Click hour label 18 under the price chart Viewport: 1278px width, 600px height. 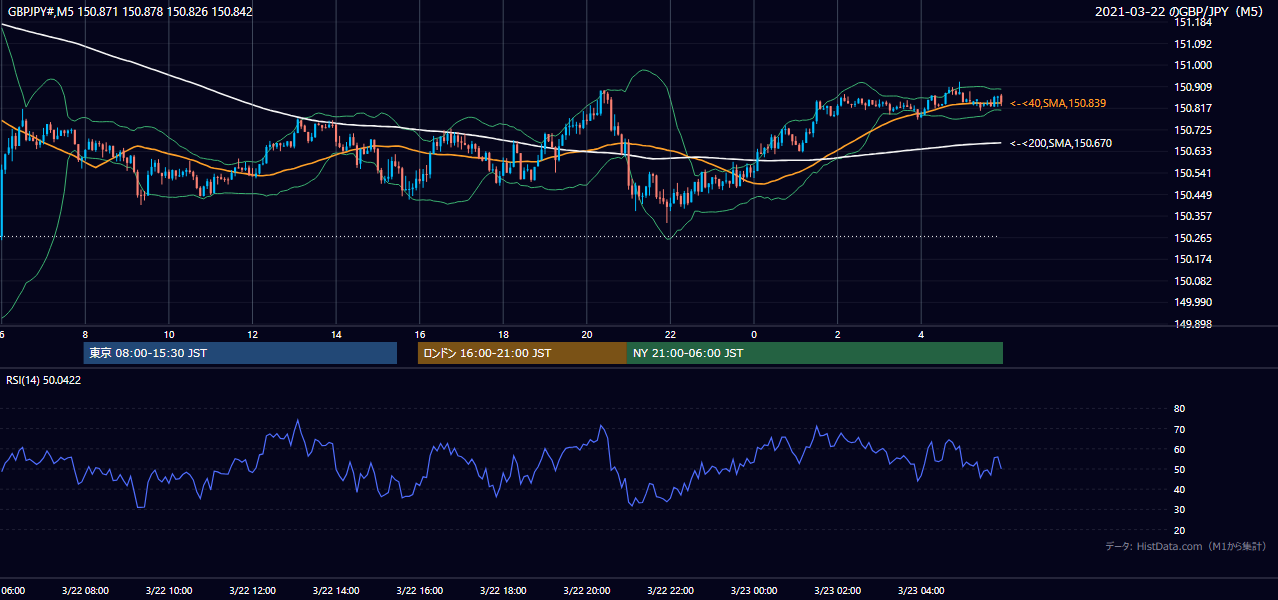point(503,335)
